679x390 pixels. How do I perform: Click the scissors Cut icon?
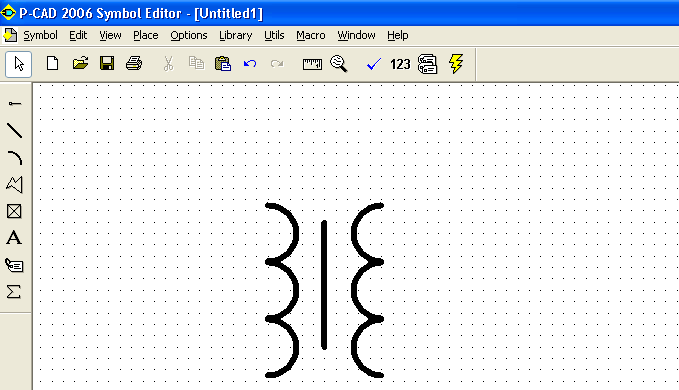(x=168, y=64)
